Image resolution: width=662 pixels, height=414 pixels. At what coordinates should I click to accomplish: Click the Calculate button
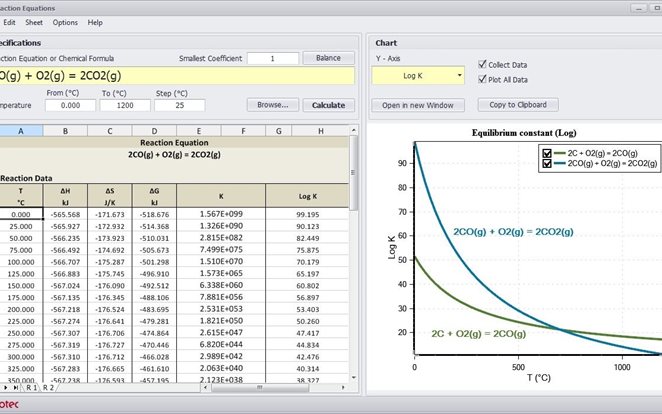(x=328, y=105)
